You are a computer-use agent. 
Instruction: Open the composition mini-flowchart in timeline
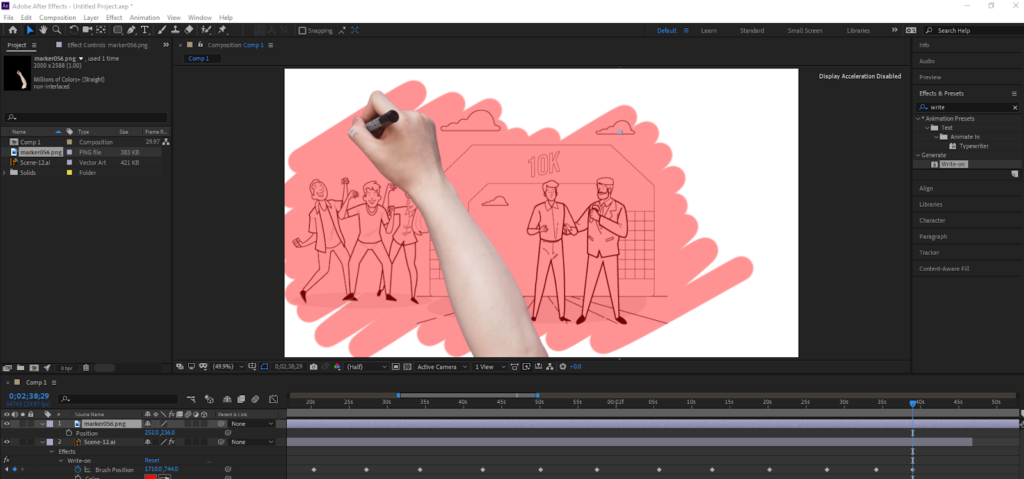pyautogui.click(x=192, y=399)
